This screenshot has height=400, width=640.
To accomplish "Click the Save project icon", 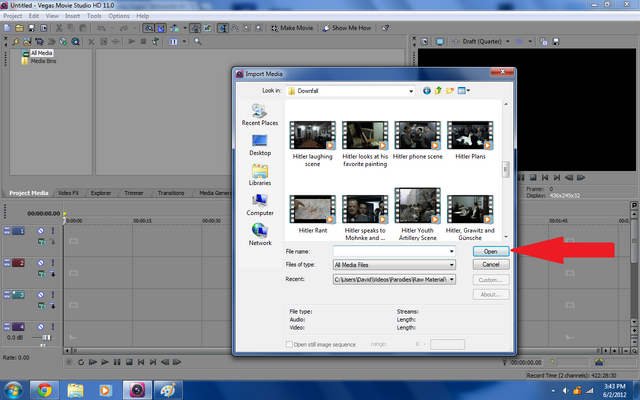I will [31, 28].
